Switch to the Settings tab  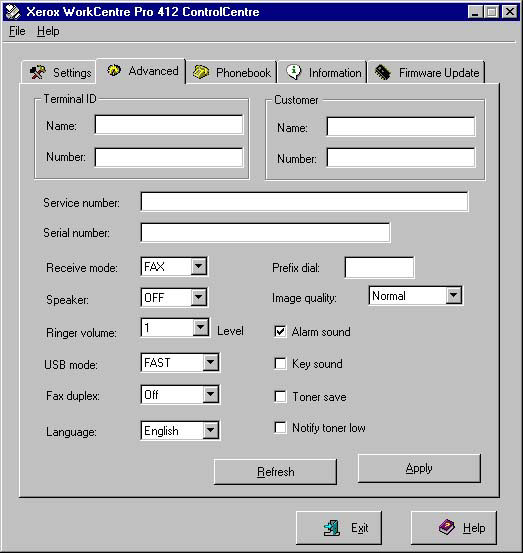click(x=59, y=72)
